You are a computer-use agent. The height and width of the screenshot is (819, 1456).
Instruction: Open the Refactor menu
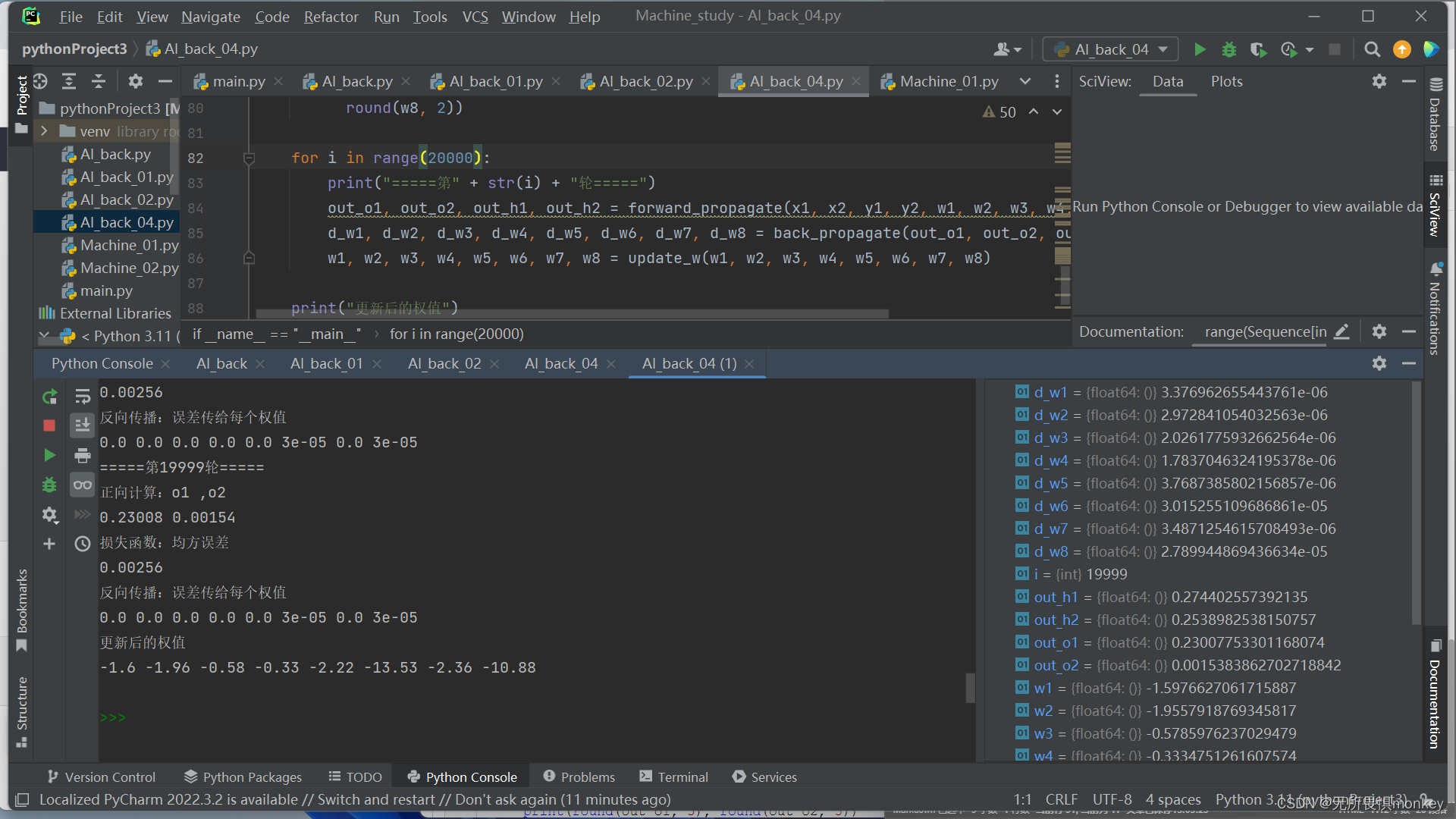[x=331, y=17]
